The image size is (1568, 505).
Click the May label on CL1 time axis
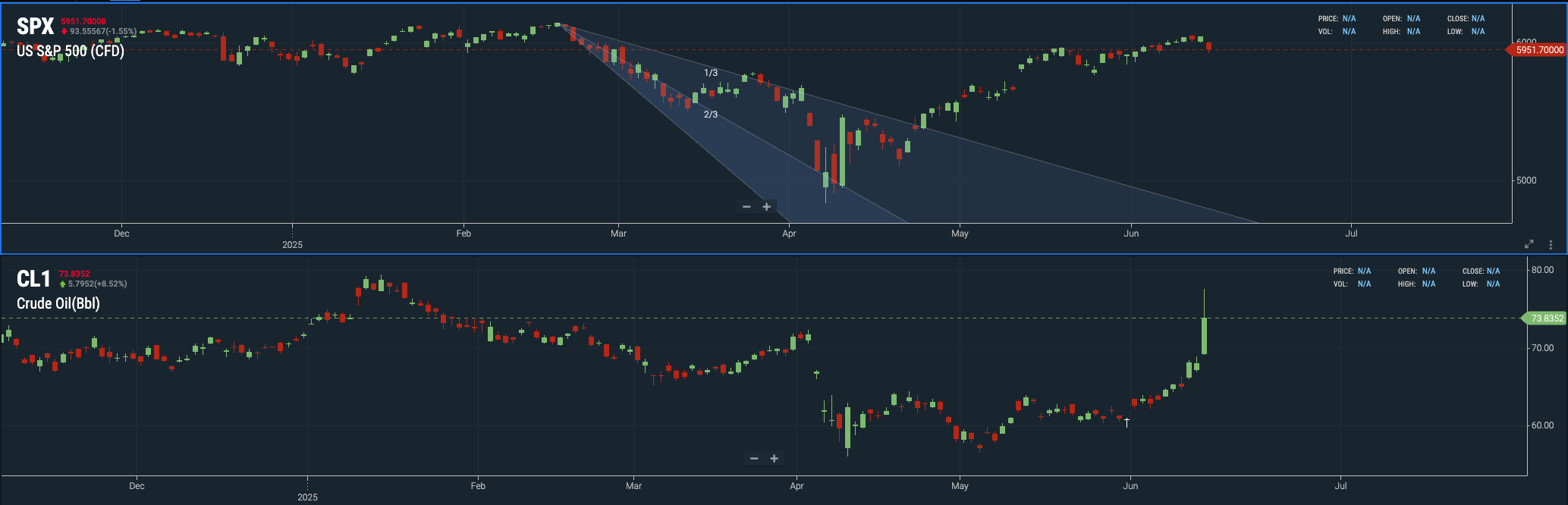(960, 486)
